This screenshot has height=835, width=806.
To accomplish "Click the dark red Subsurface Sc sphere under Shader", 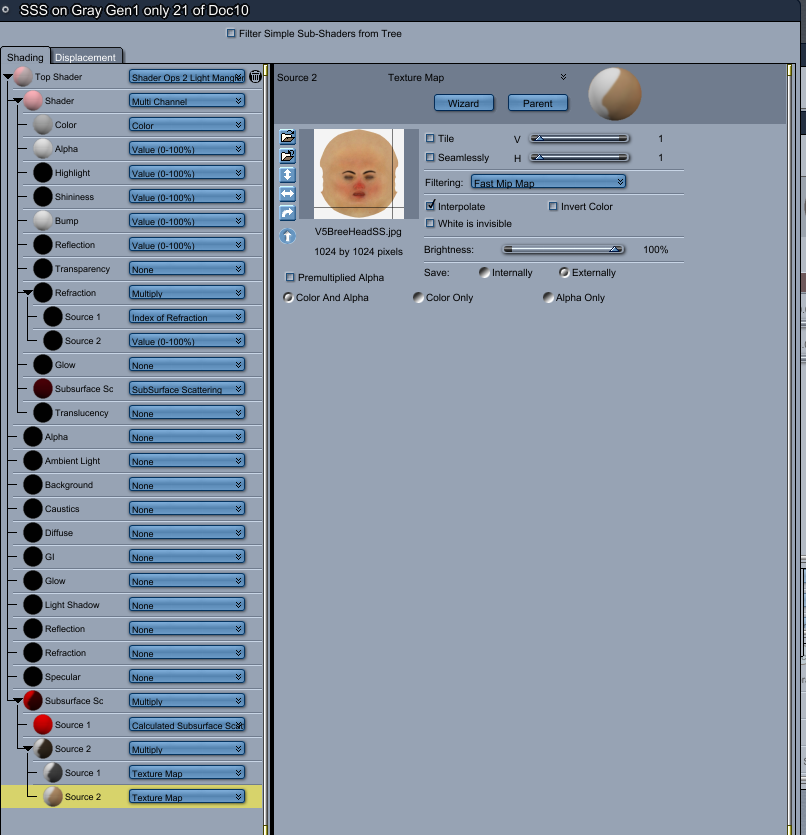I will point(43,389).
